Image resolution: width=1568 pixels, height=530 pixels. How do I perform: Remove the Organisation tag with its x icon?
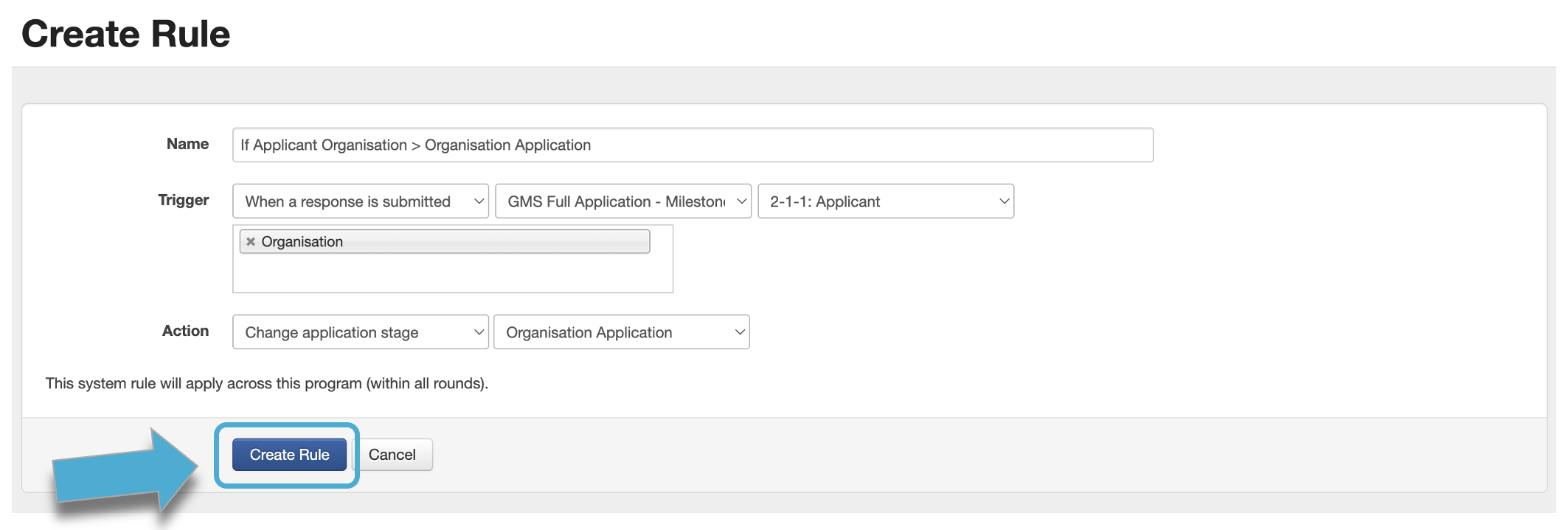[x=251, y=241]
